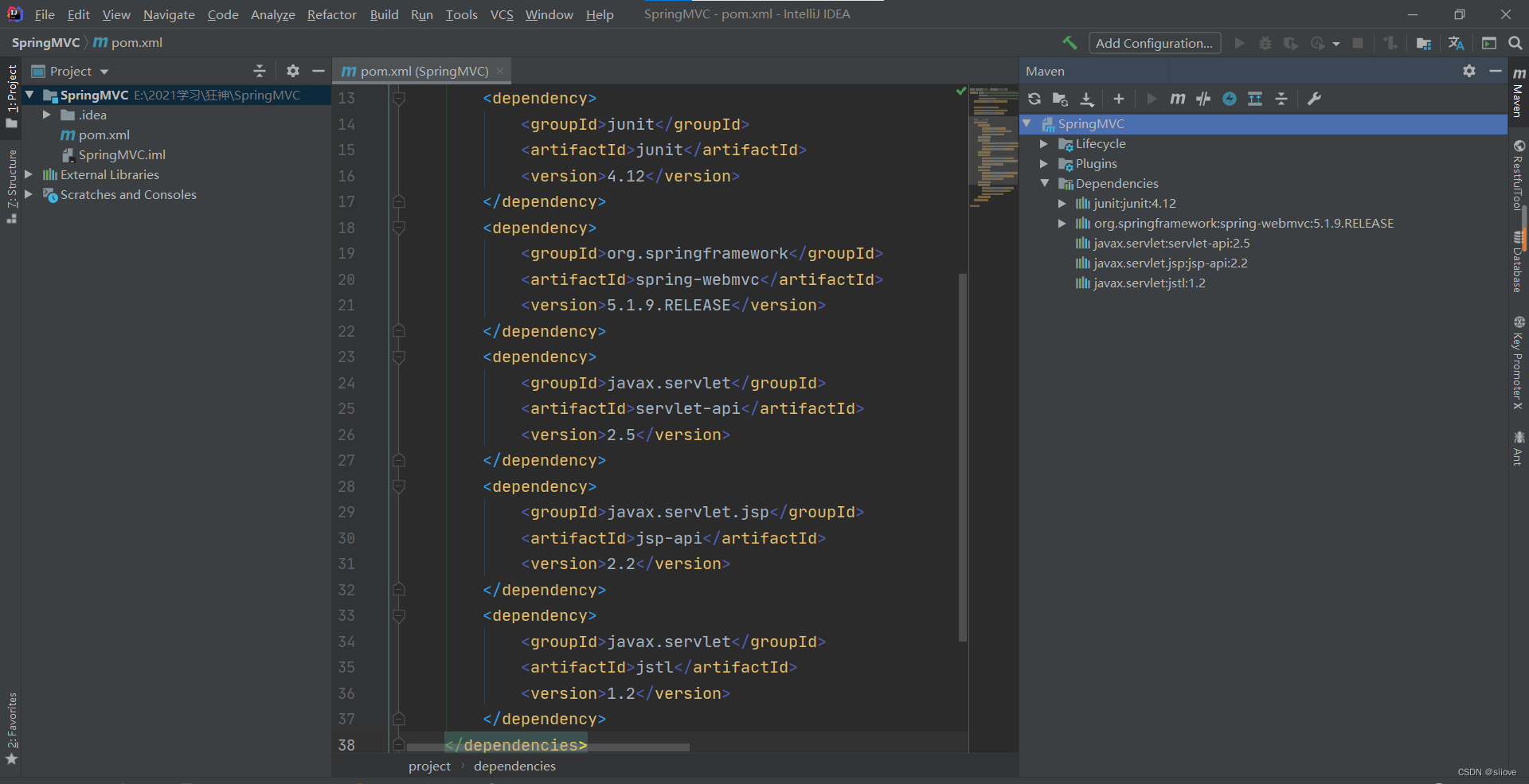
Task: Open the Navigate menu
Action: [169, 14]
